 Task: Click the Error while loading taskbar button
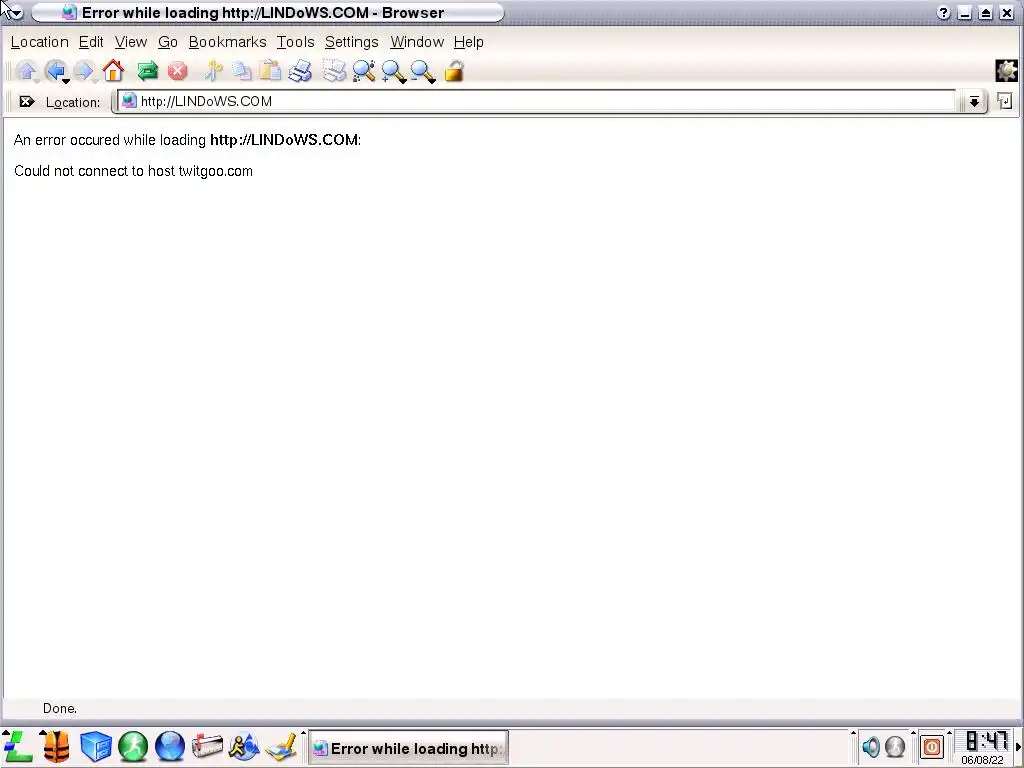coord(408,748)
